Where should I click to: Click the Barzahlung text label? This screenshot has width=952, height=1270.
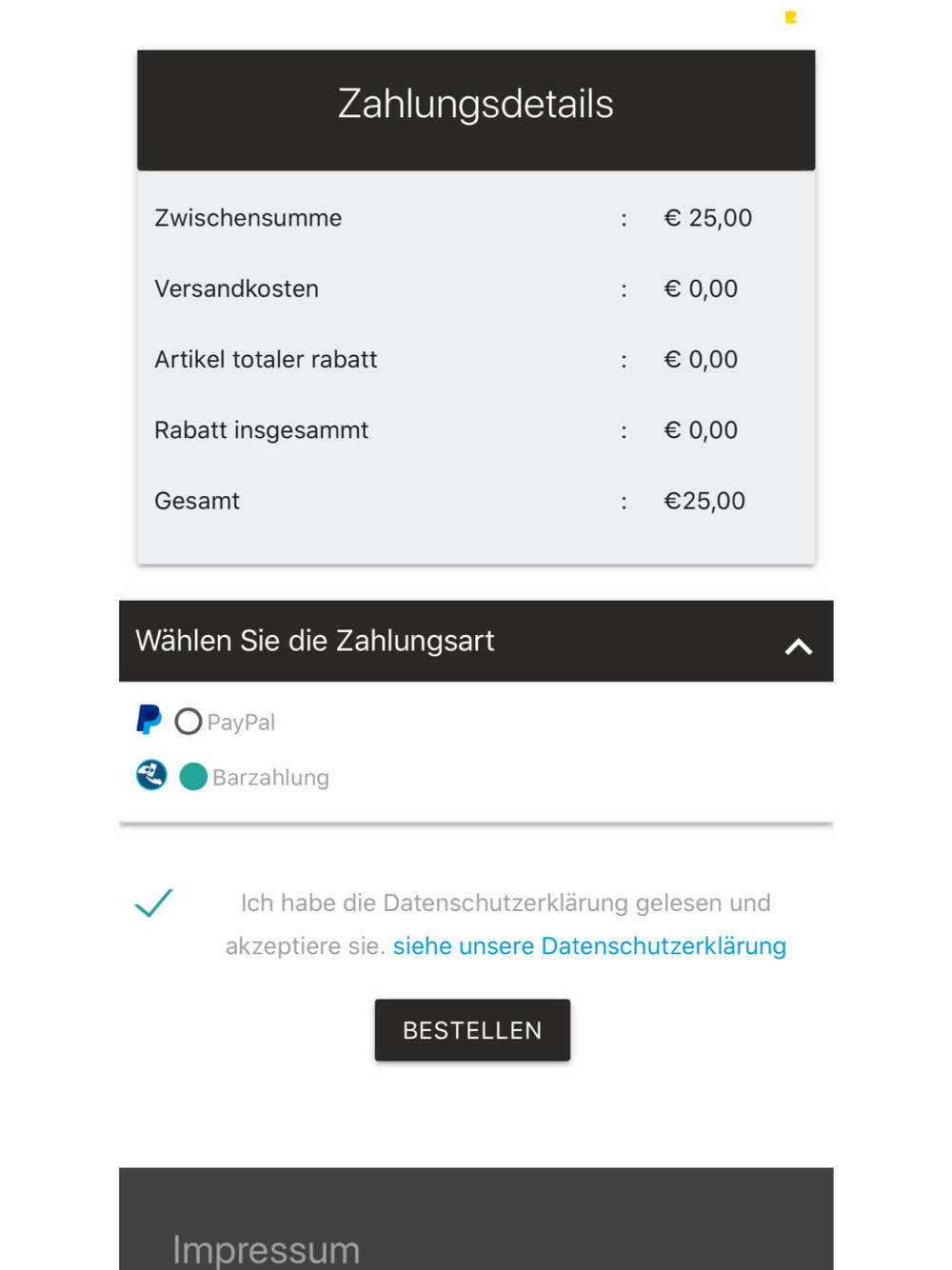(x=270, y=778)
